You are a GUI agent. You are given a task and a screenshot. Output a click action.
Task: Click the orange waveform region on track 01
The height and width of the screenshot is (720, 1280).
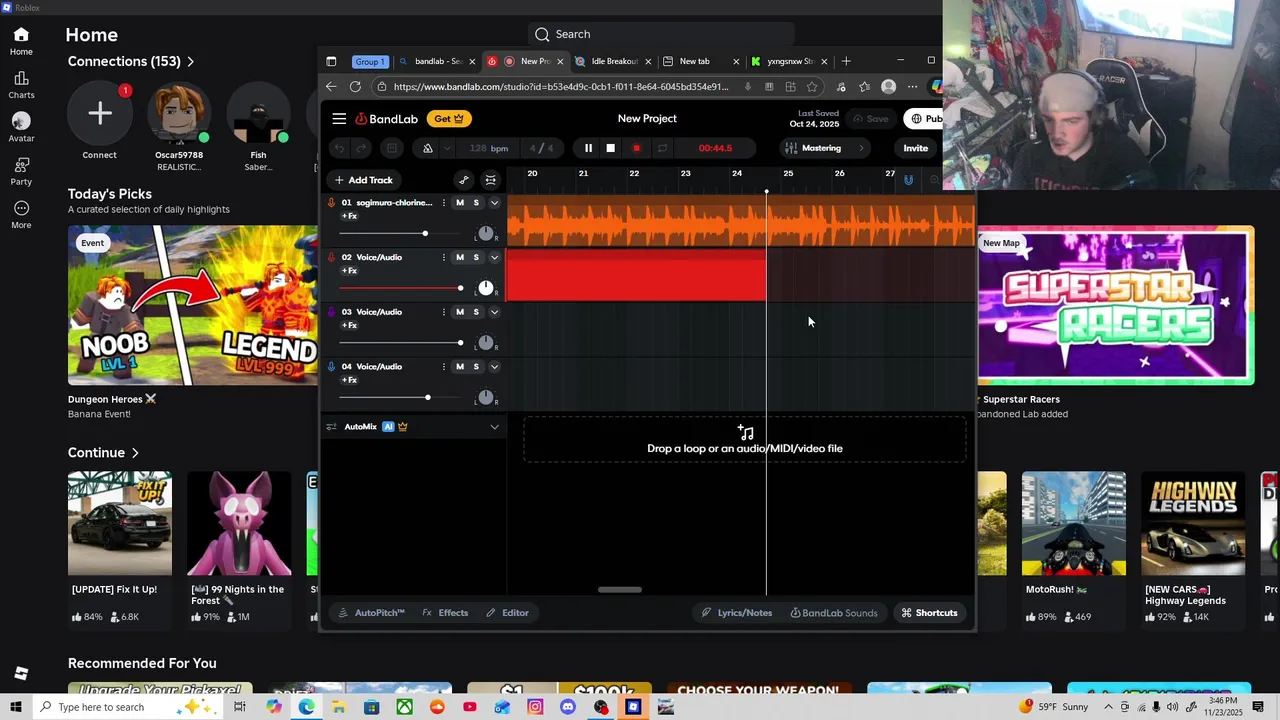pyautogui.click(x=740, y=222)
